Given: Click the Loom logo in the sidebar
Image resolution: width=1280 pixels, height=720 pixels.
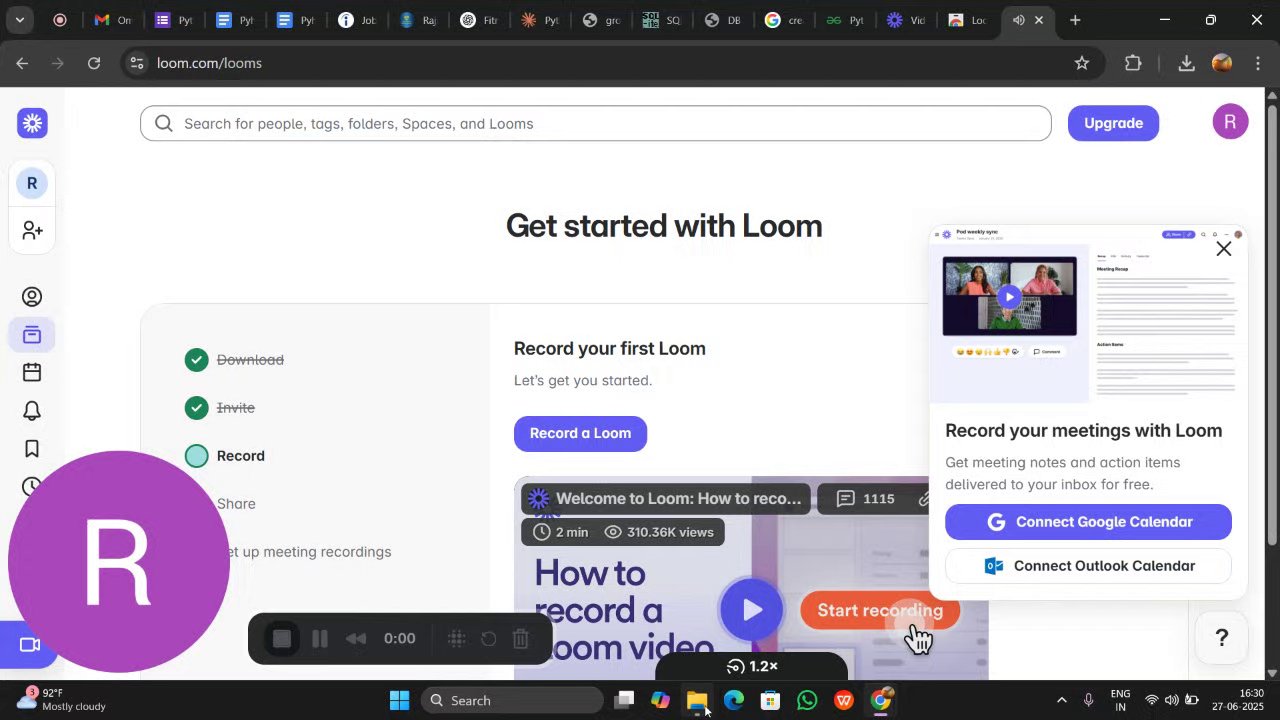Looking at the screenshot, I should pos(32,123).
